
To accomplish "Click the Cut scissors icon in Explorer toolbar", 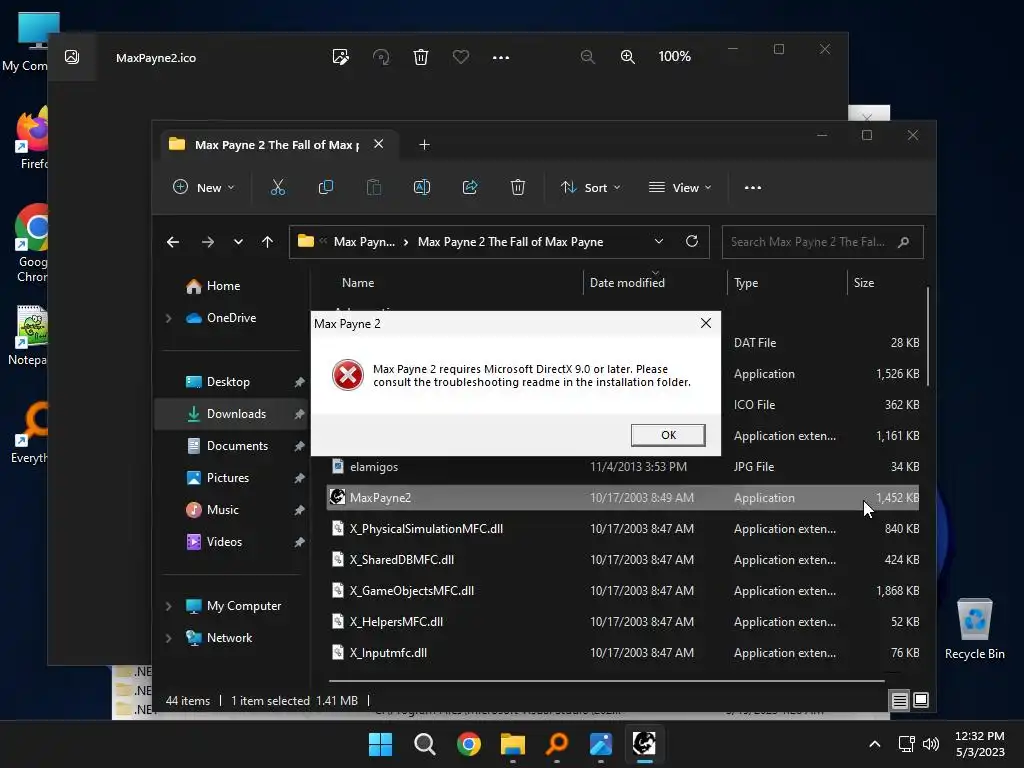I will 278,187.
